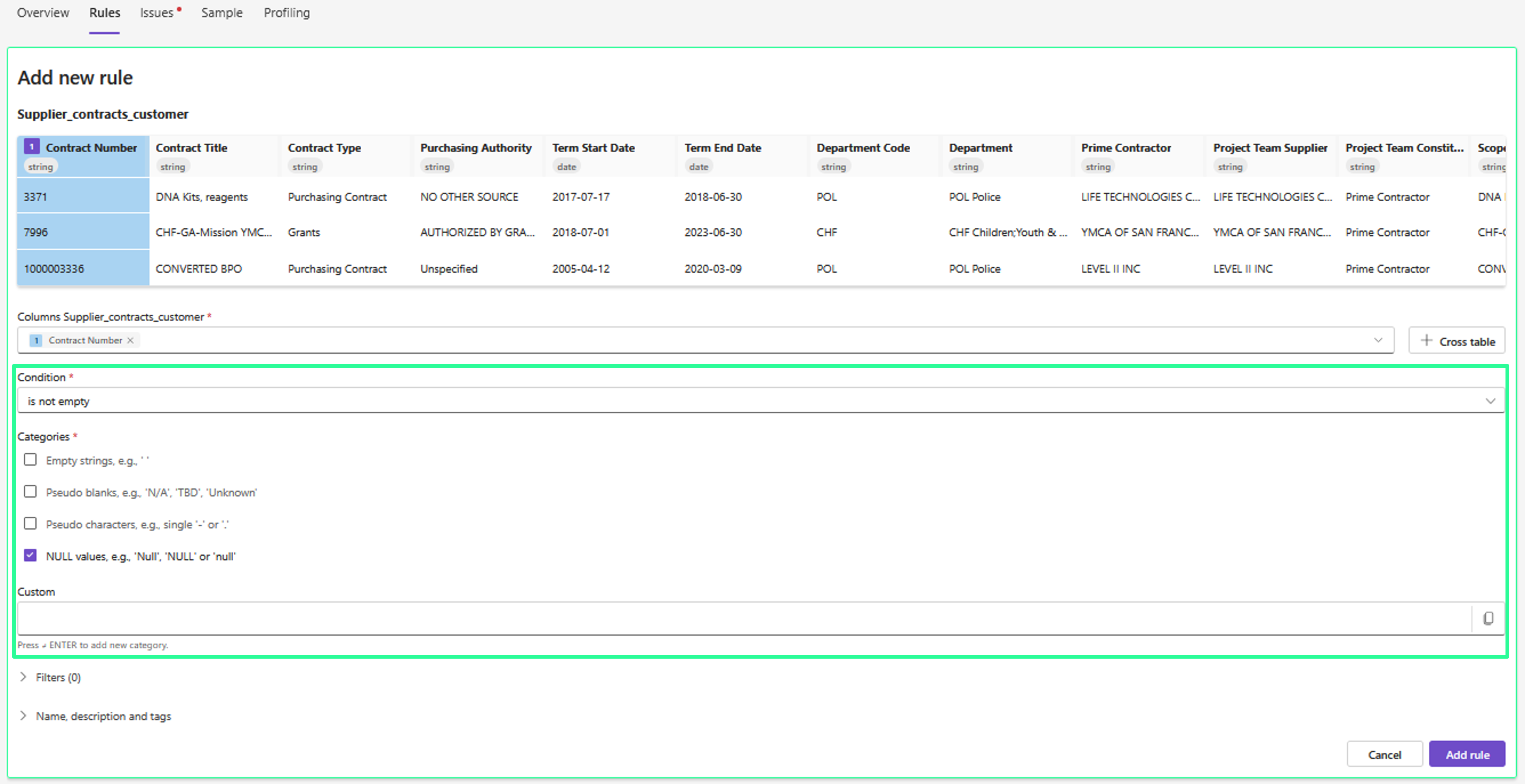The height and width of the screenshot is (784, 1525).
Task: Check the Empty strings category
Action: tap(30, 459)
